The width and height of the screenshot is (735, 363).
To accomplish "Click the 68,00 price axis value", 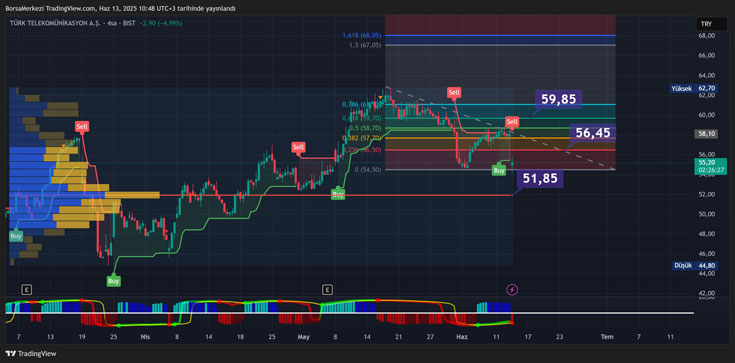I will (707, 36).
